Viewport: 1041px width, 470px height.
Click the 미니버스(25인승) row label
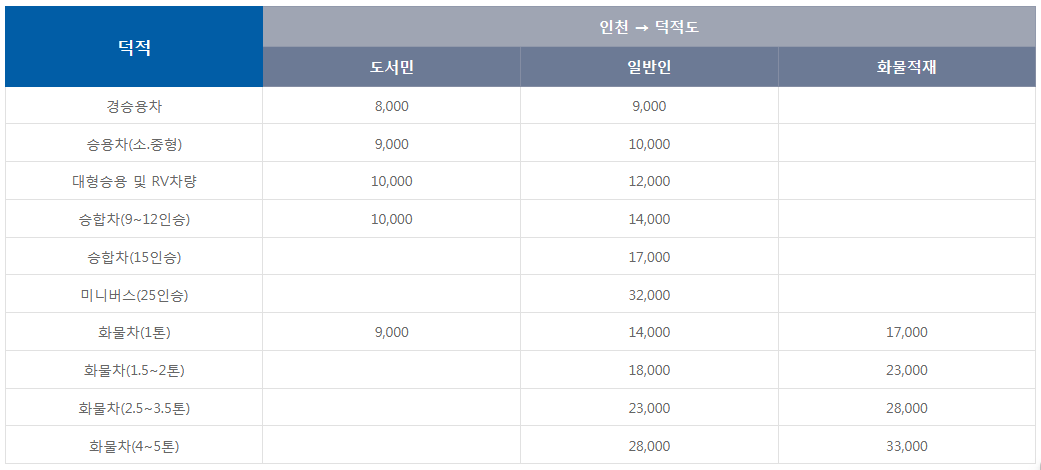coord(134,295)
